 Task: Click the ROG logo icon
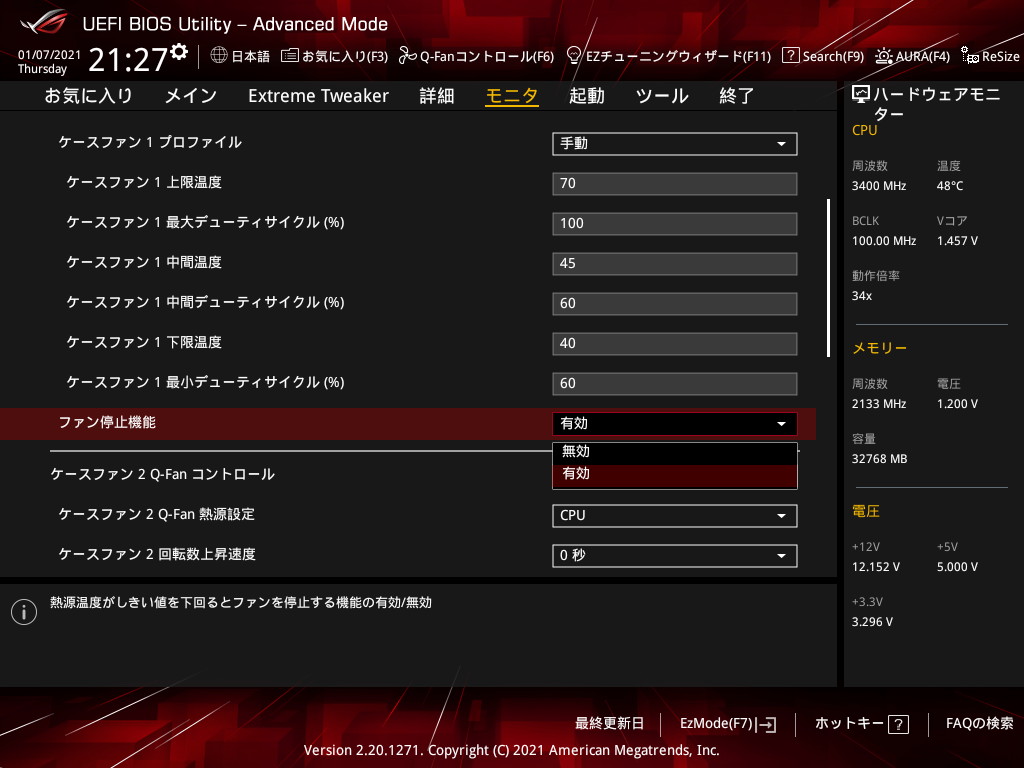point(44,22)
